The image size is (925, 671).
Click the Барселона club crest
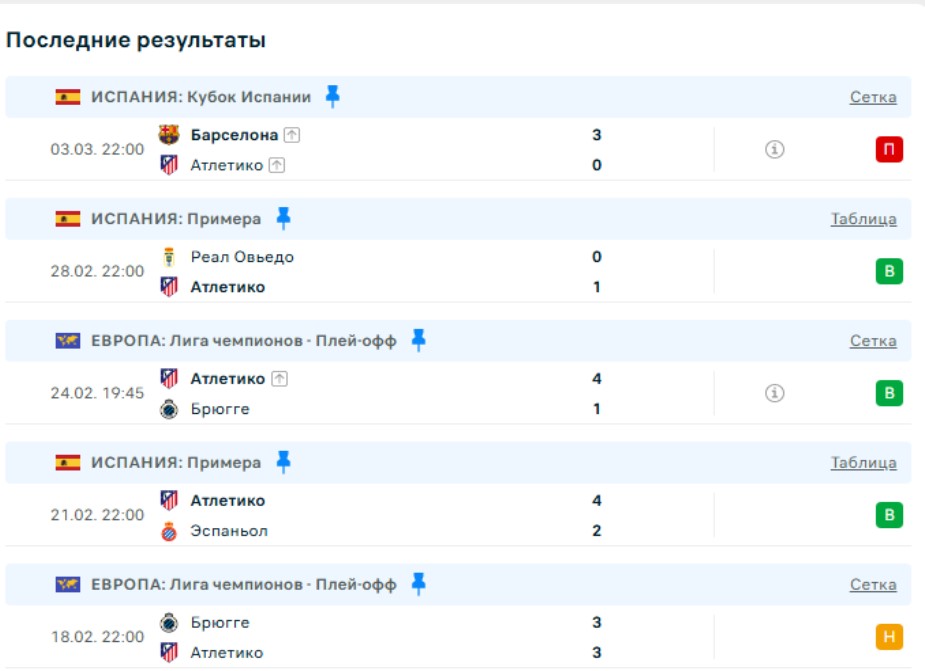(x=169, y=135)
